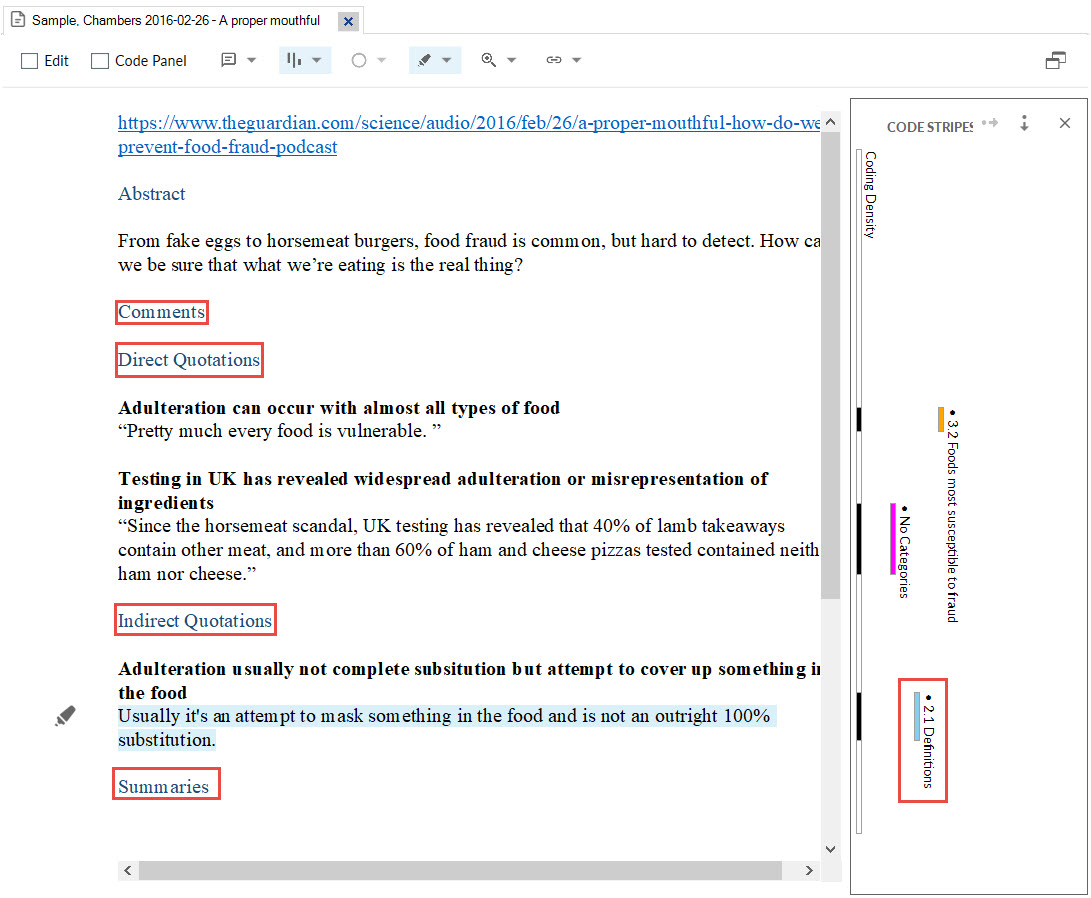
Task: Click the document's vertical scroll-down arrow
Action: pos(831,849)
